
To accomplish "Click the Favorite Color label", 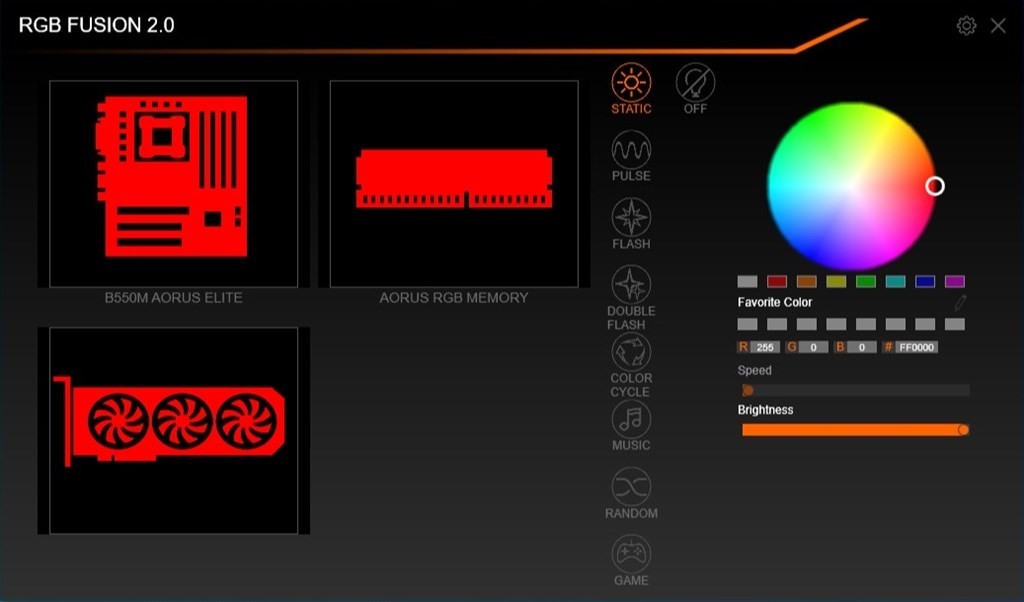I will point(775,302).
